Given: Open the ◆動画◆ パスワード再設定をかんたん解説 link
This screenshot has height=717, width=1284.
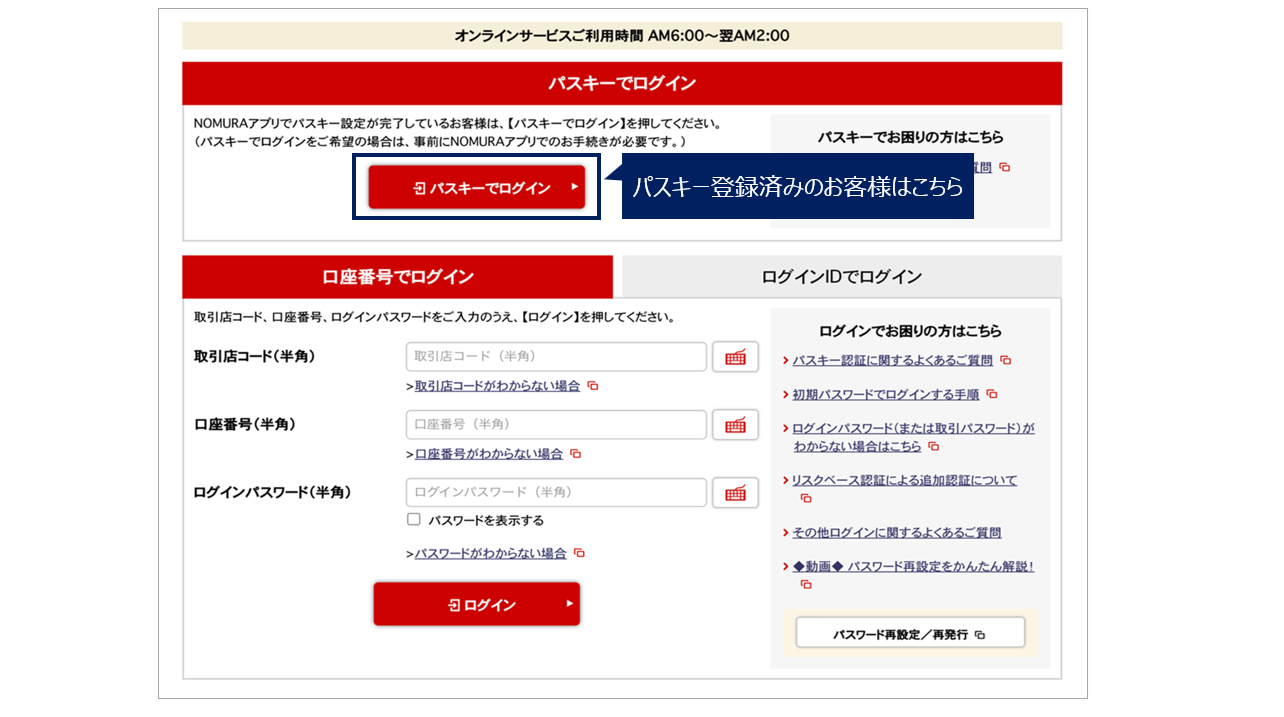Looking at the screenshot, I should click(913, 567).
